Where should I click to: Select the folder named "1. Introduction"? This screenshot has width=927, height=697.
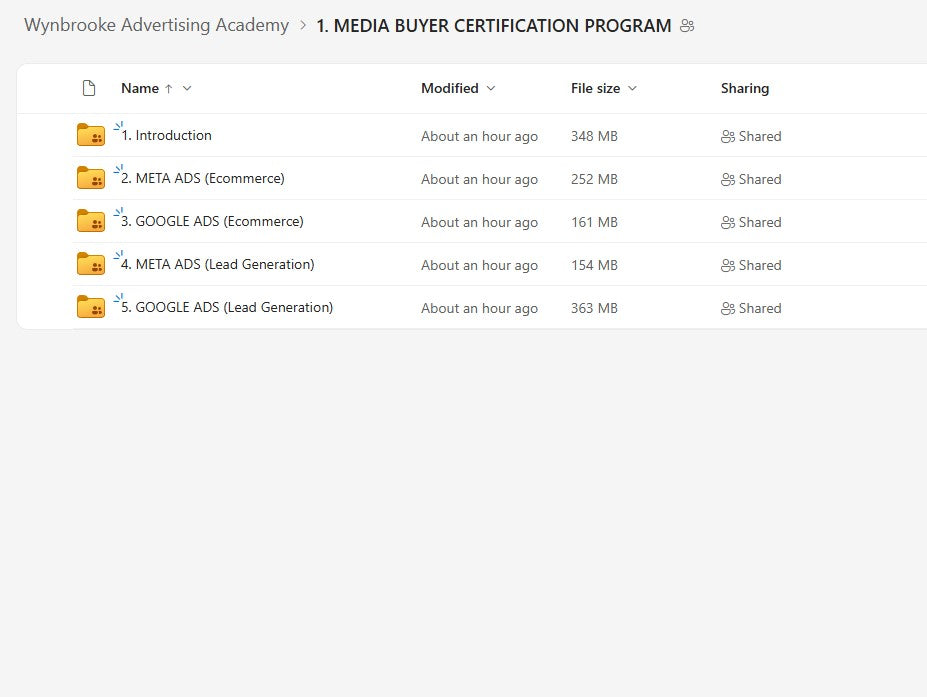pos(167,135)
